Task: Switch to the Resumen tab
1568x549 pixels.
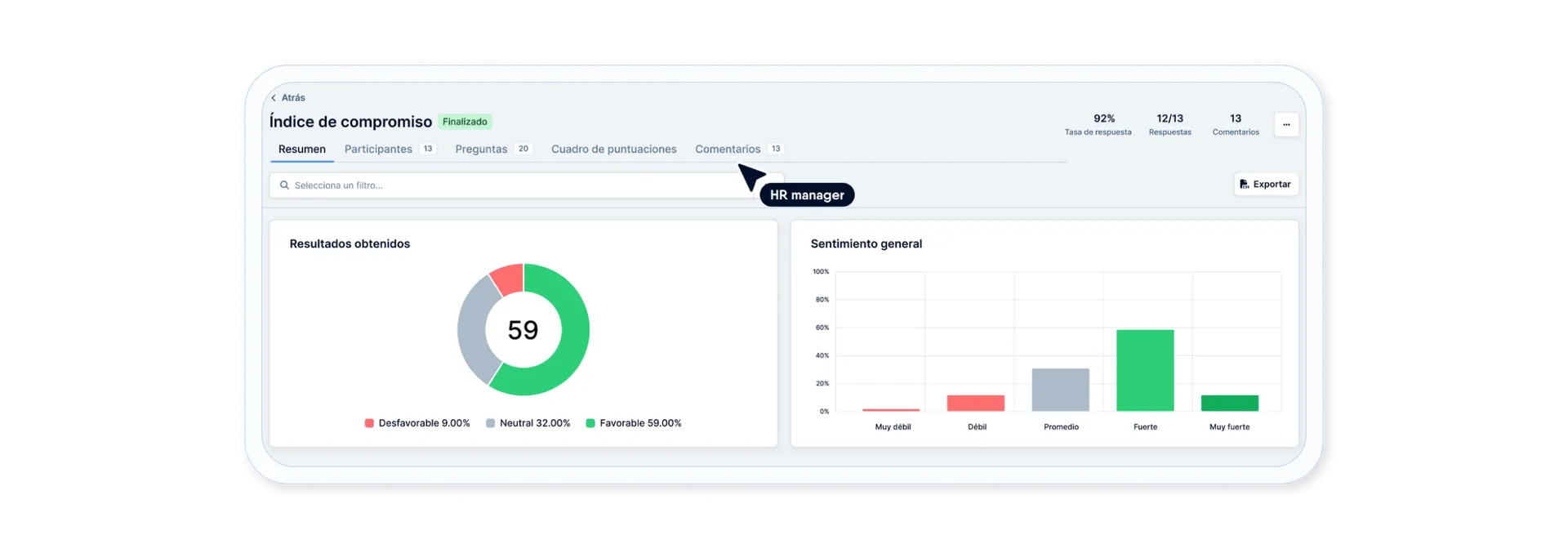Action: tap(302, 150)
